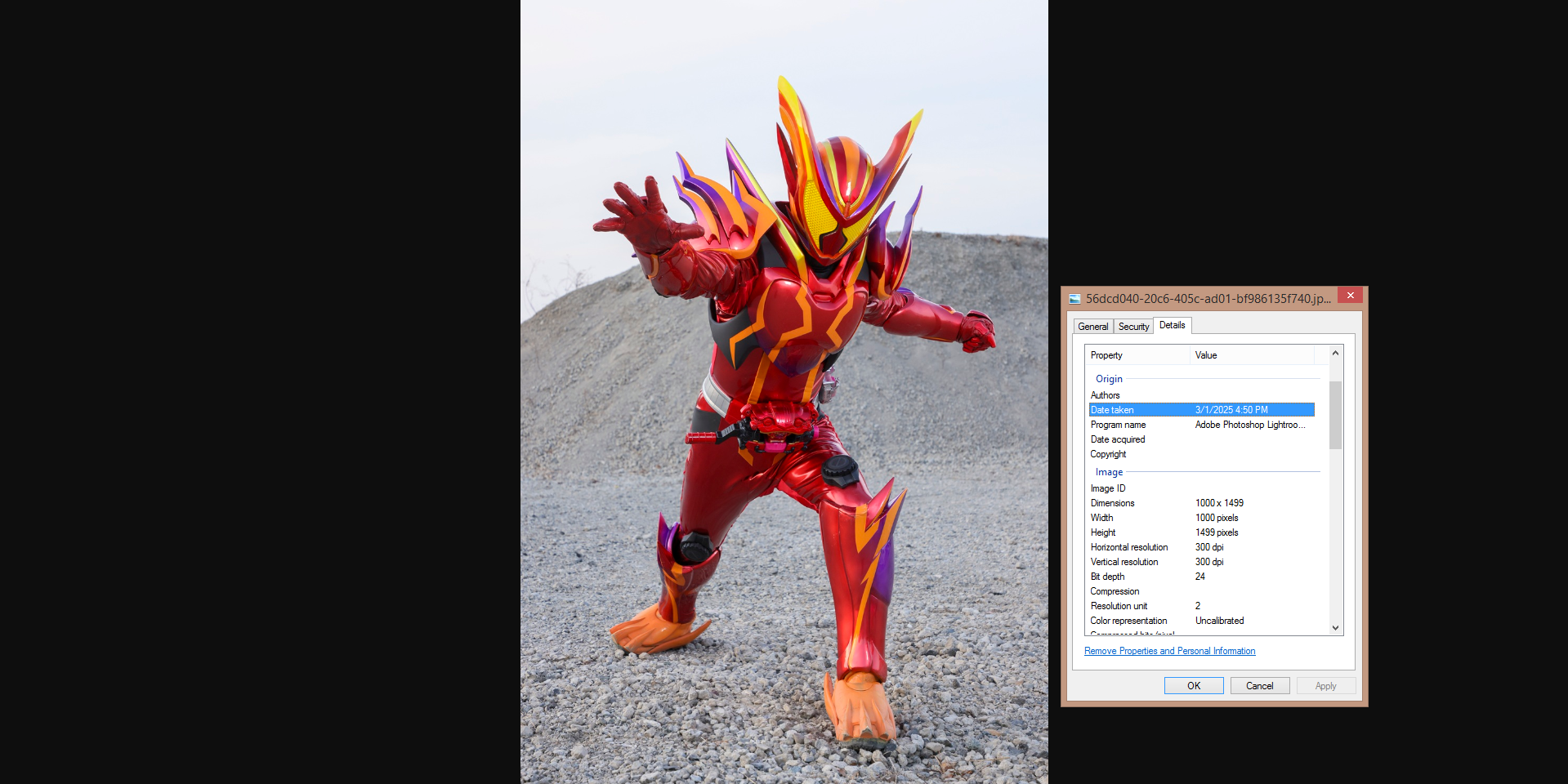This screenshot has height=784, width=1568.
Task: Select the Details tab
Action: click(x=1172, y=325)
